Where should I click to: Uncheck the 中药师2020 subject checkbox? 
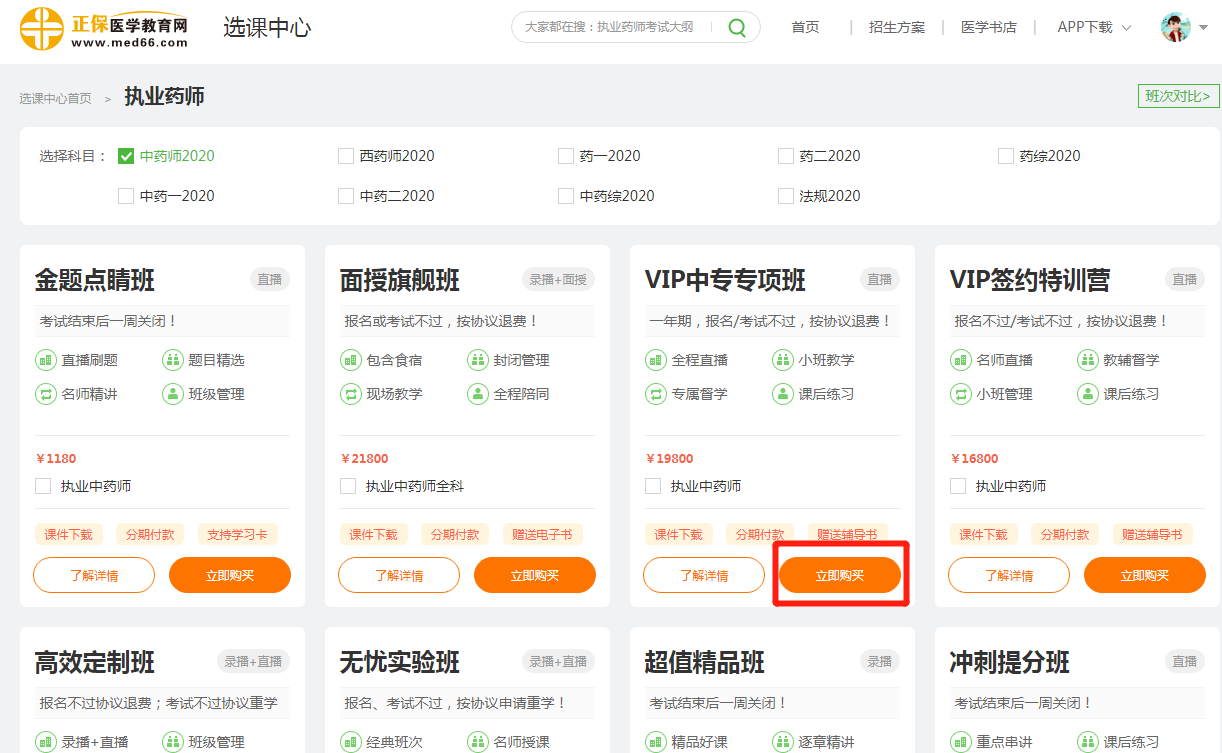(x=126, y=156)
